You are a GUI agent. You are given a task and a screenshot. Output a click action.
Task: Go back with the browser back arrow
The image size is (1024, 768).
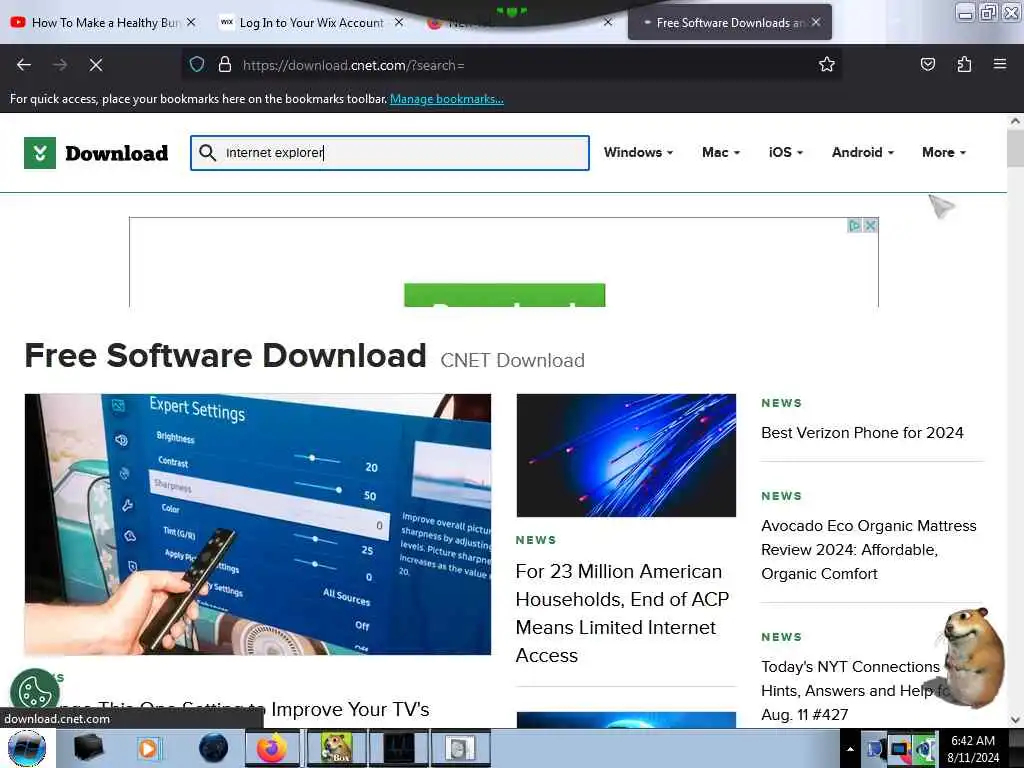click(24, 65)
